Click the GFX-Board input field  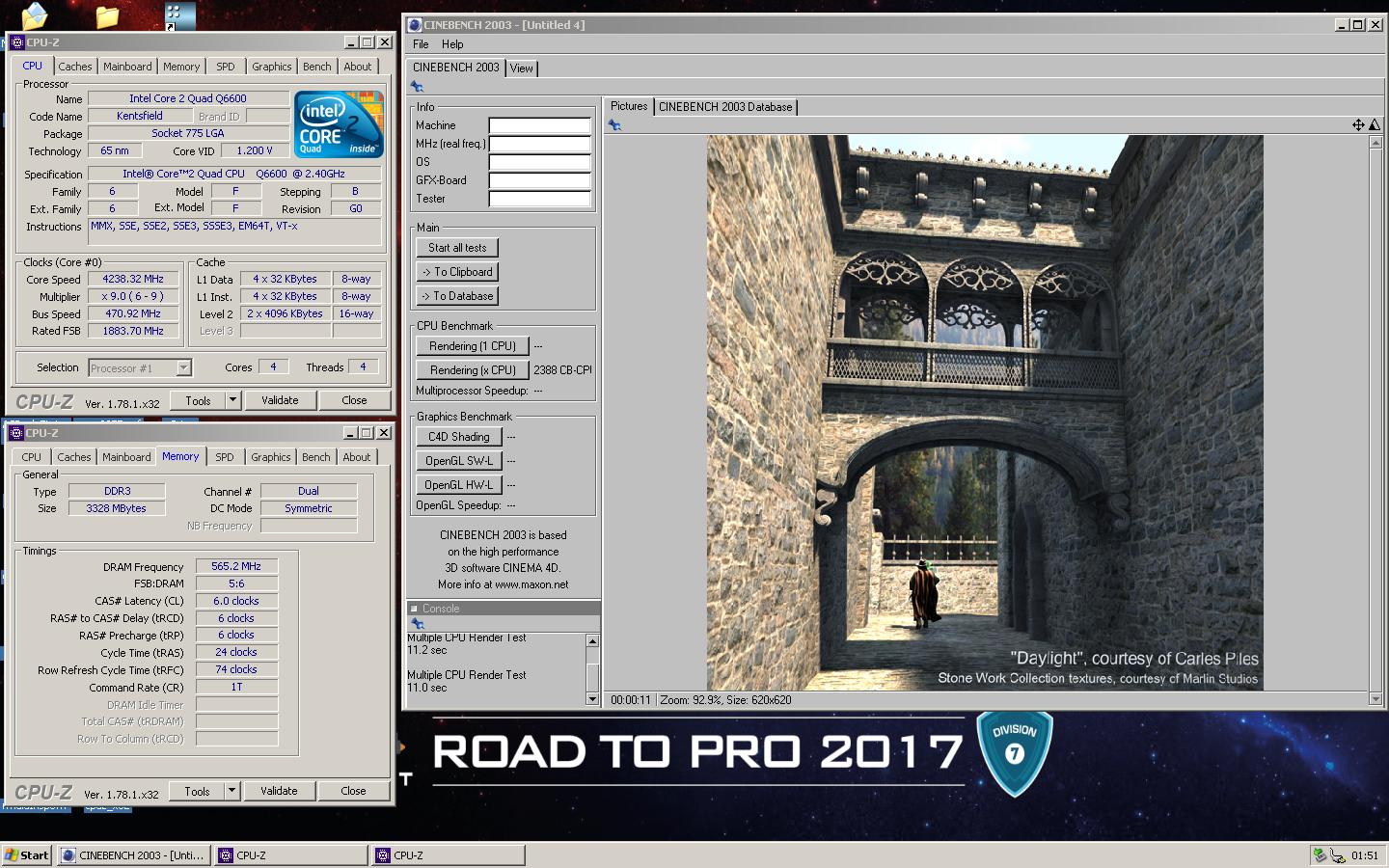[x=539, y=180]
